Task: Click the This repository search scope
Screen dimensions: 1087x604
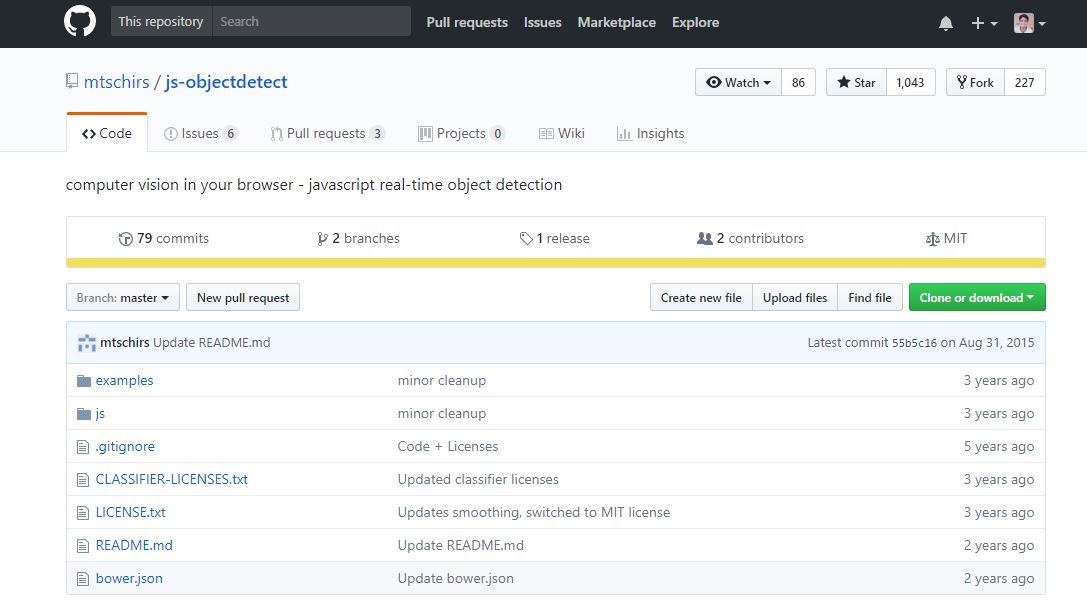Action: (x=161, y=21)
